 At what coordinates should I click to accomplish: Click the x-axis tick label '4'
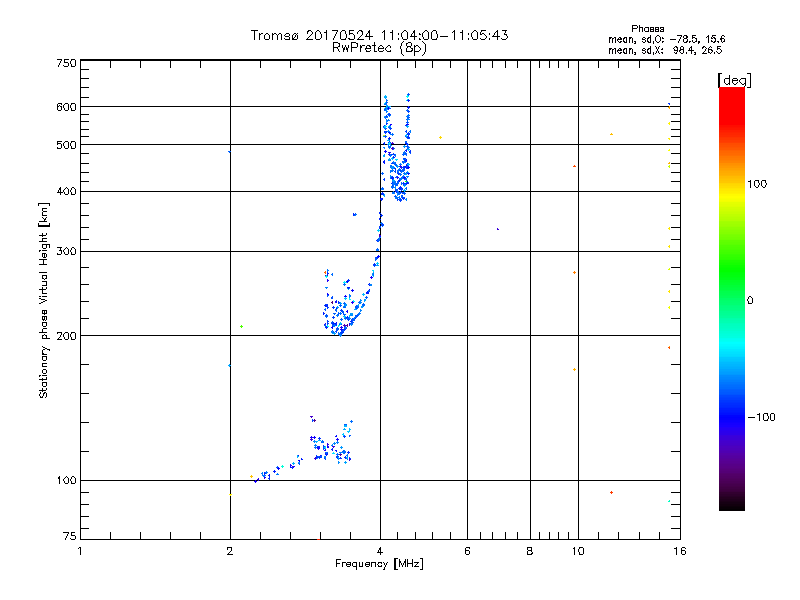click(x=380, y=551)
